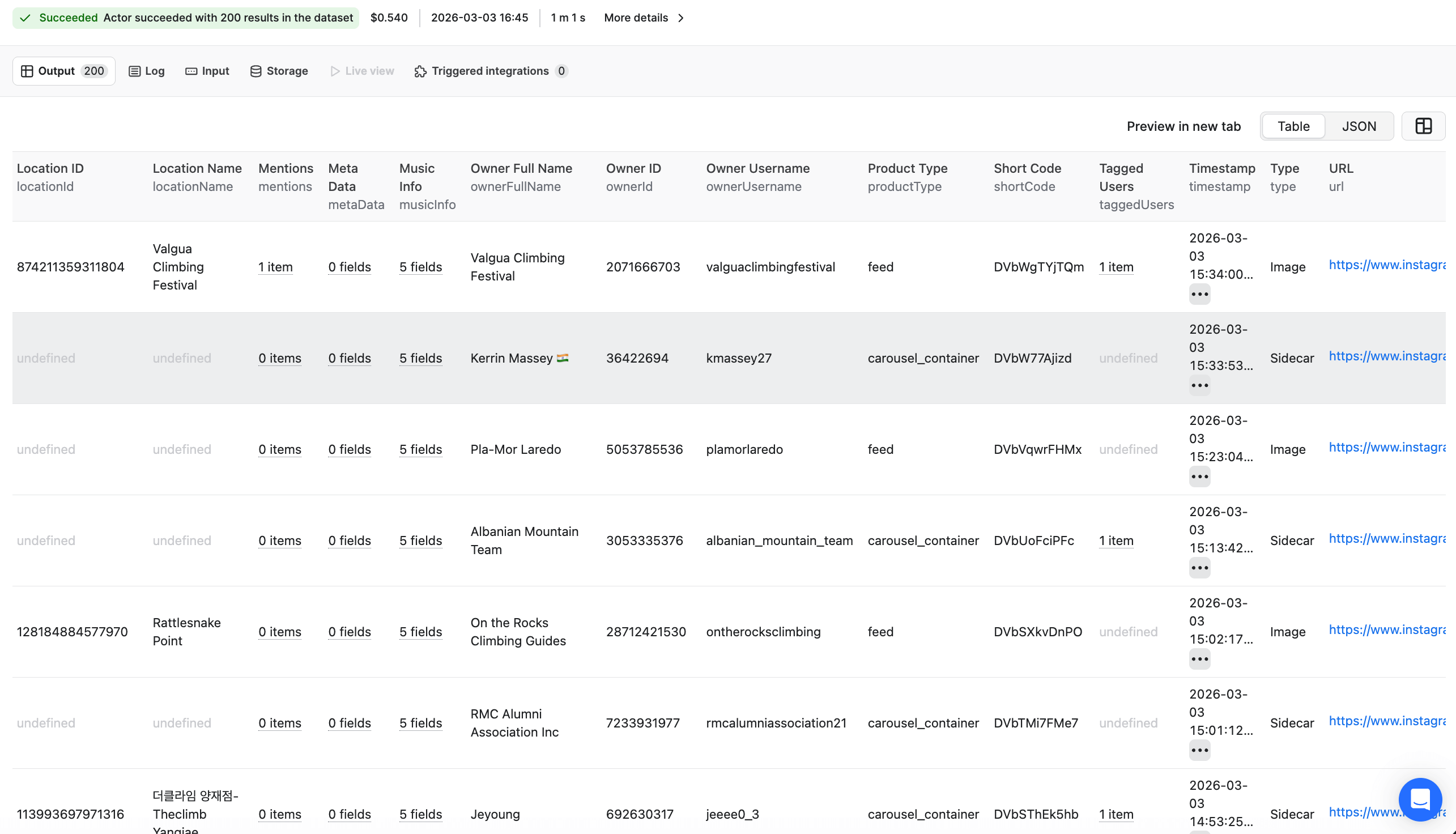Expand timestamp ellipsis in kmassey27 row
Screen dimensions: 1456x834
[1199, 385]
